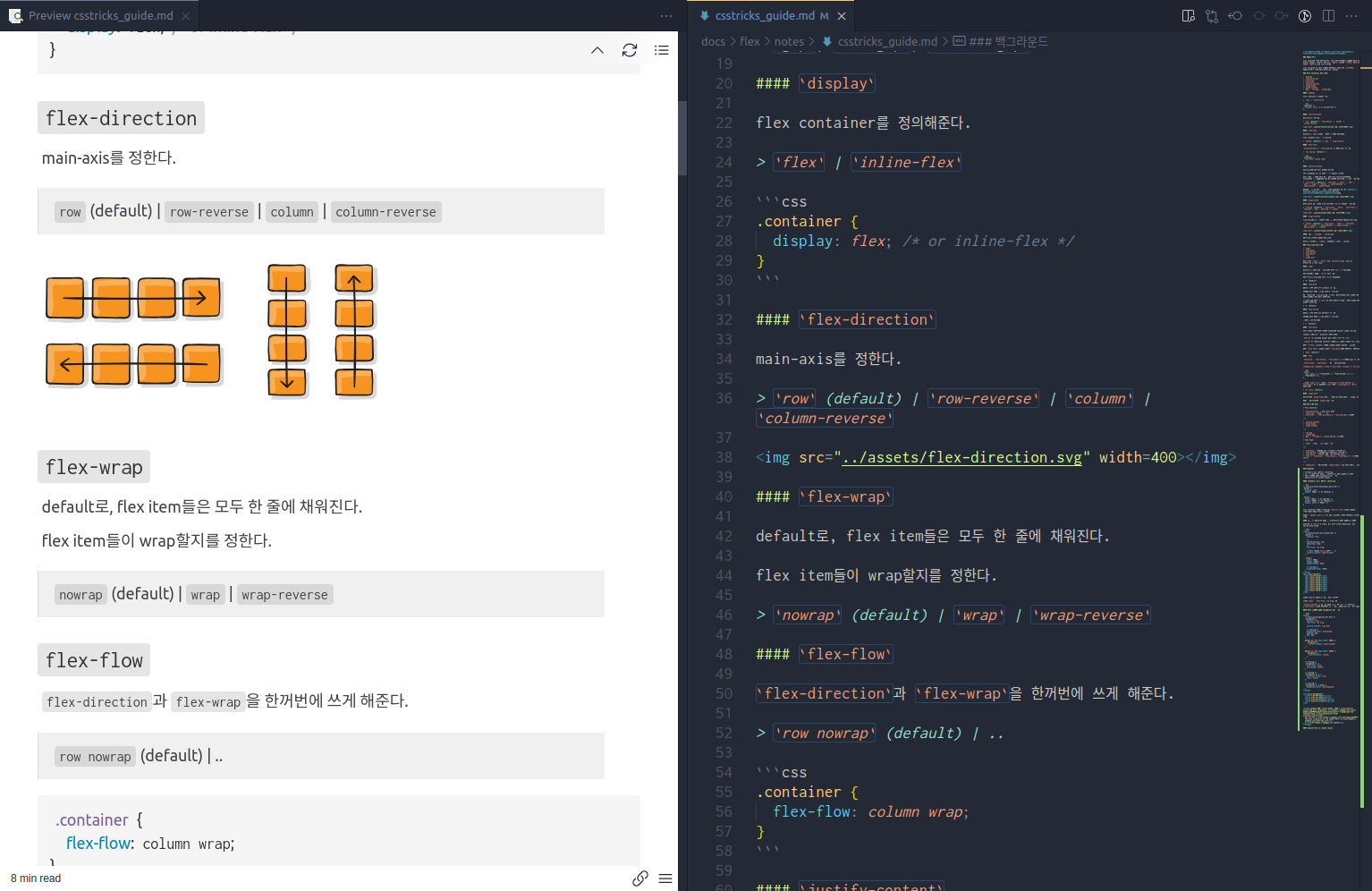1372x891 pixels.
Task: Place cursor on '#### `display`' editor line
Action: point(815,83)
